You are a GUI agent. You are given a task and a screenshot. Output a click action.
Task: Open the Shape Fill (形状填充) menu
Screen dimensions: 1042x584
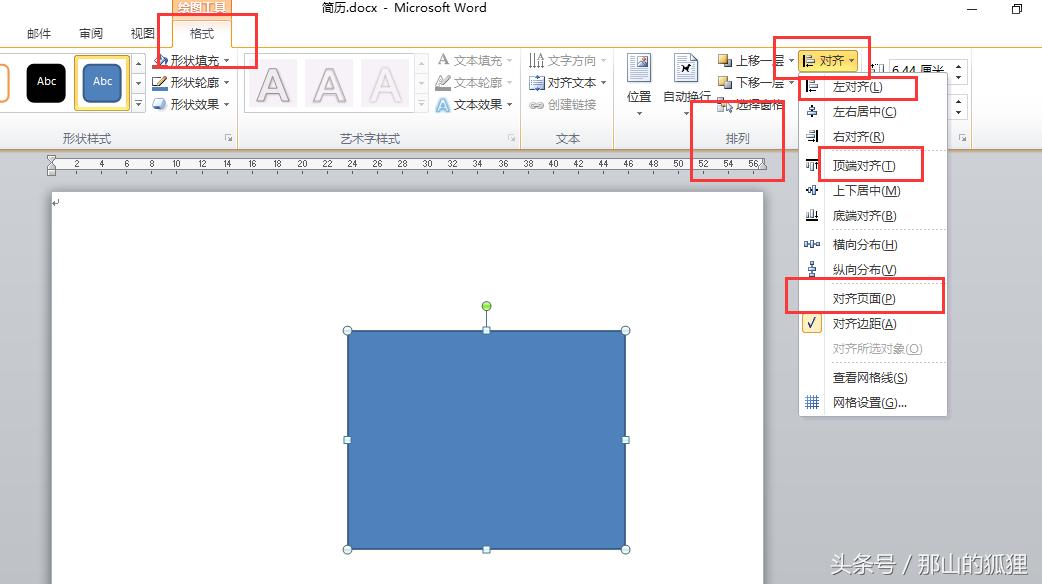[x=190, y=60]
